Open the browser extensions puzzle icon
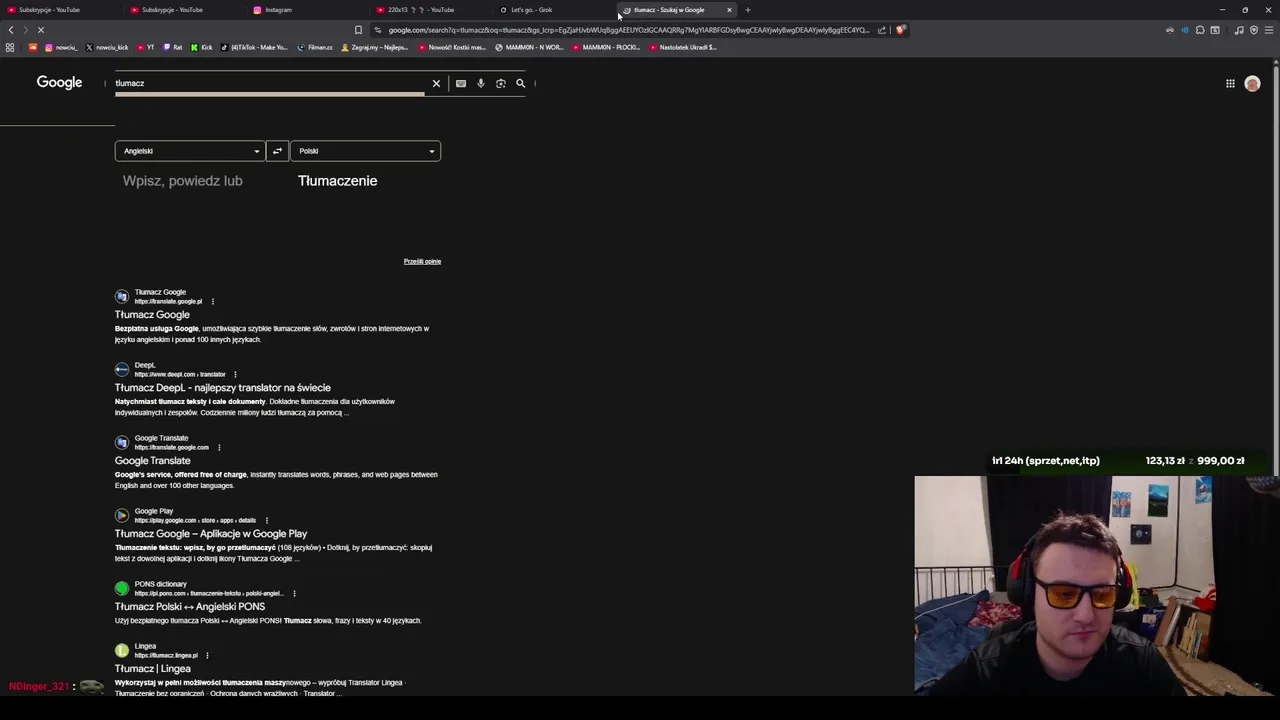The height and width of the screenshot is (720, 1280). point(1200,30)
